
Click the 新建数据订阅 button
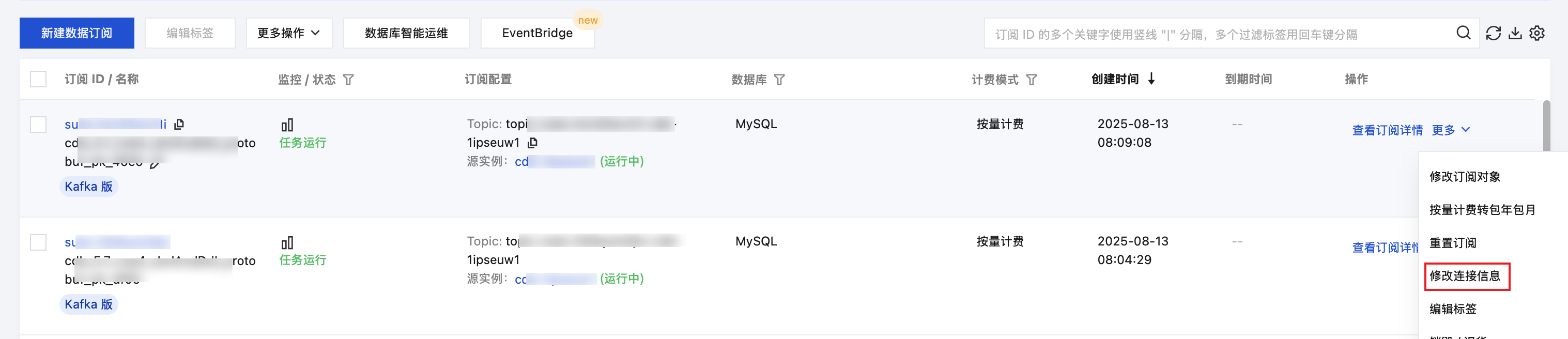(x=76, y=33)
